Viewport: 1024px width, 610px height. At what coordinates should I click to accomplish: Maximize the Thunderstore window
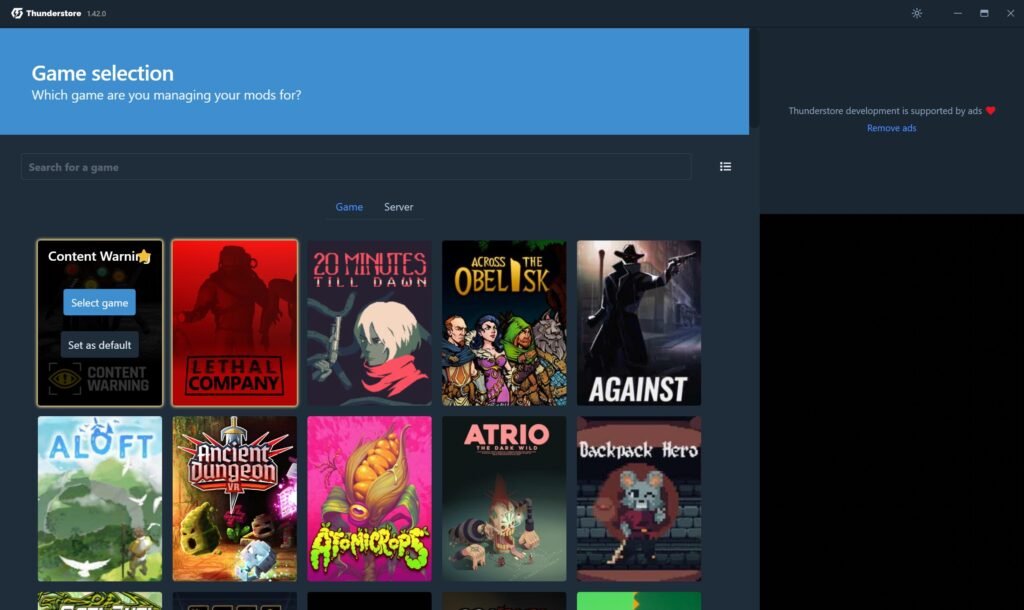(984, 13)
